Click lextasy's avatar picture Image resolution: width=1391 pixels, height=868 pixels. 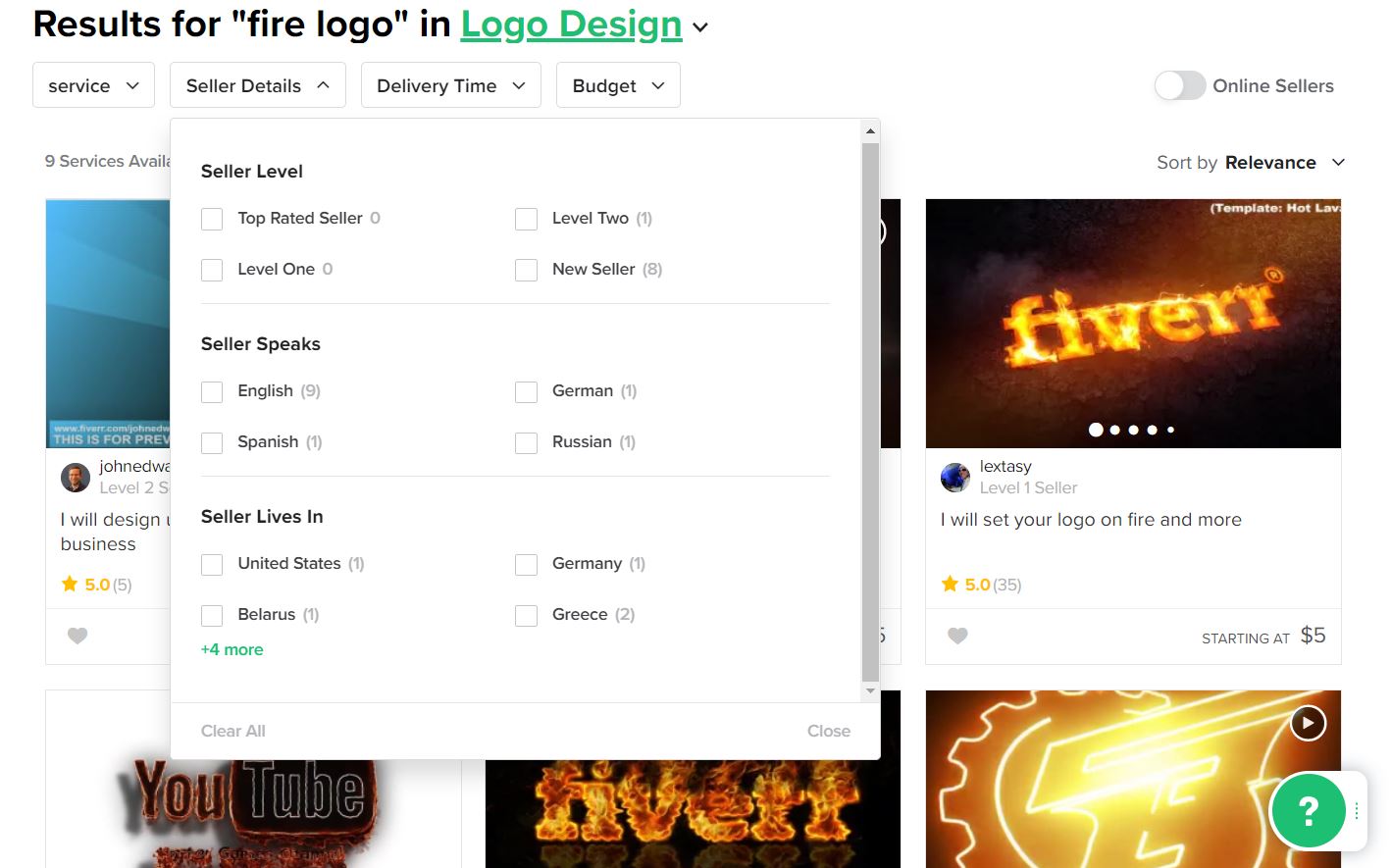click(955, 478)
